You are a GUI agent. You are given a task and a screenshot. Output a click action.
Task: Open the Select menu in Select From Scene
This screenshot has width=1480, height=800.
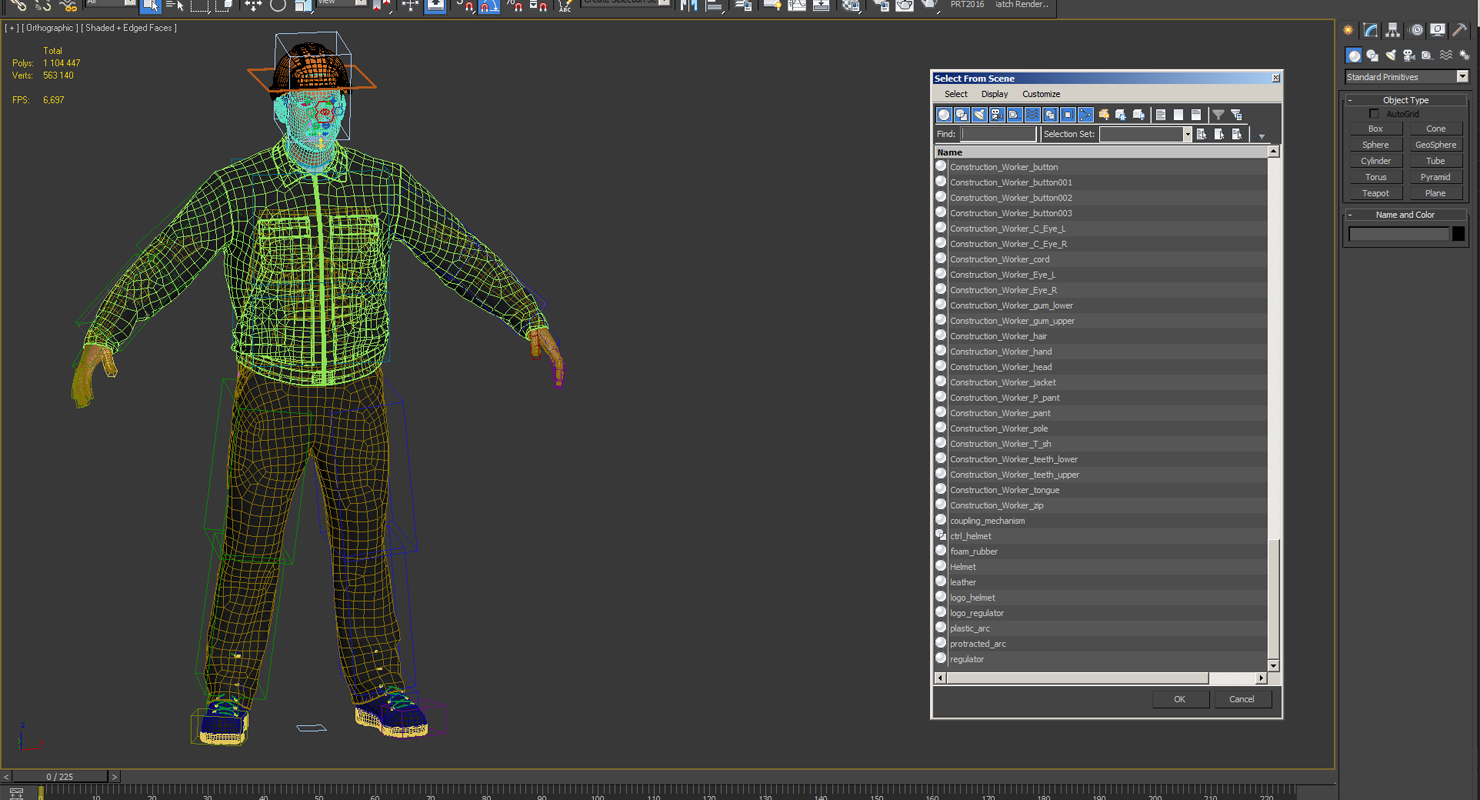[x=956, y=94]
